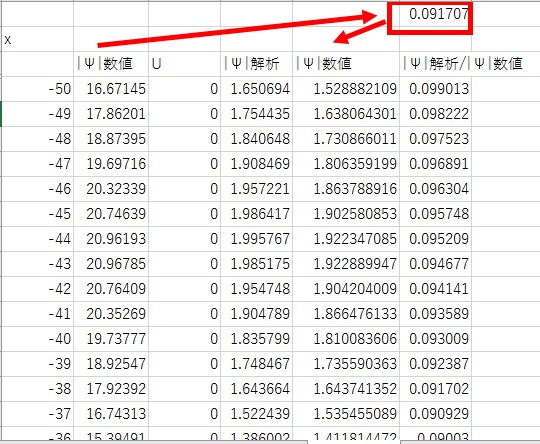Select the x value -40 cell
The height and width of the screenshot is (444, 540).
tap(38, 339)
